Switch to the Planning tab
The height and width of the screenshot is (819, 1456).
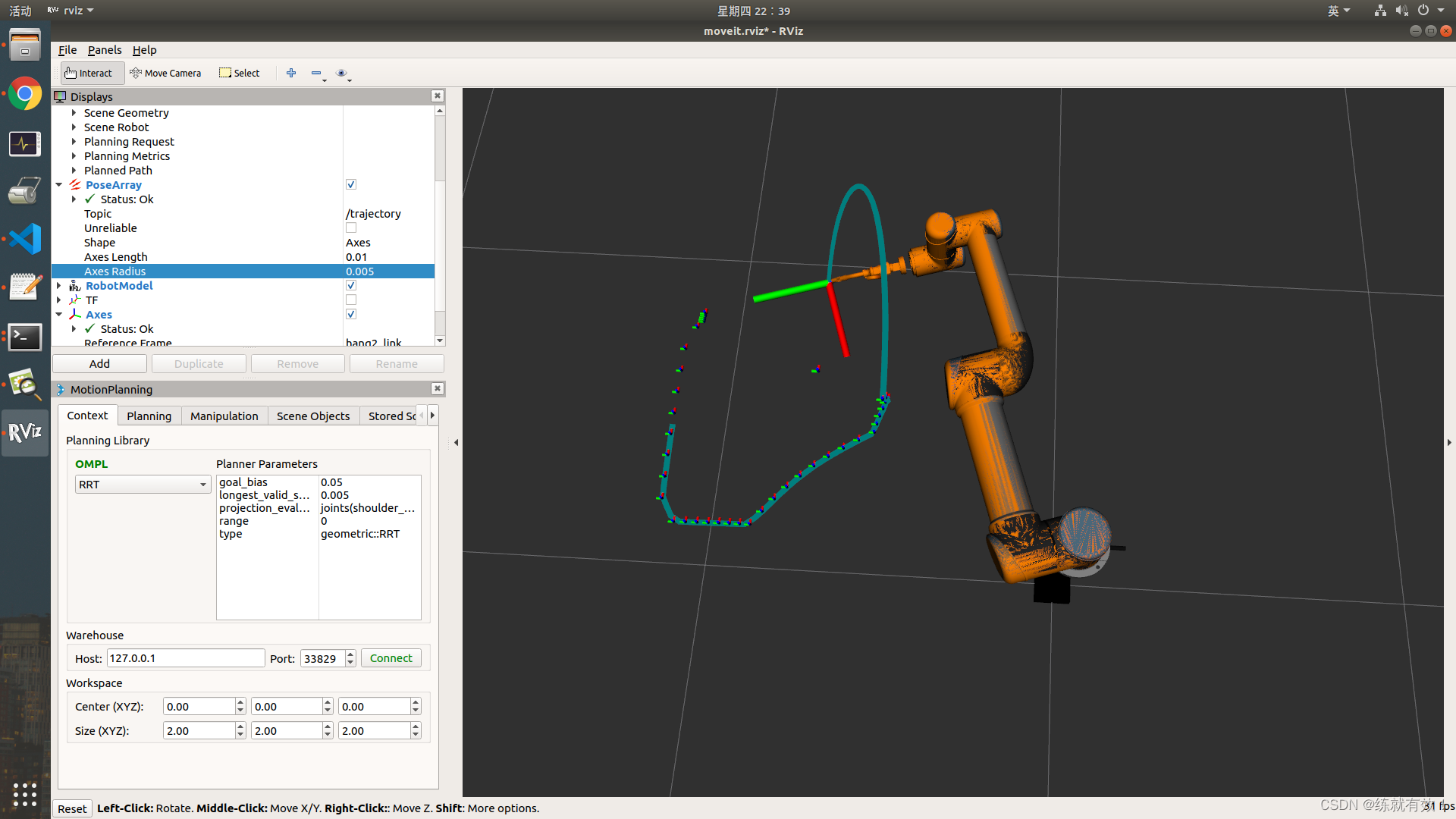[149, 416]
